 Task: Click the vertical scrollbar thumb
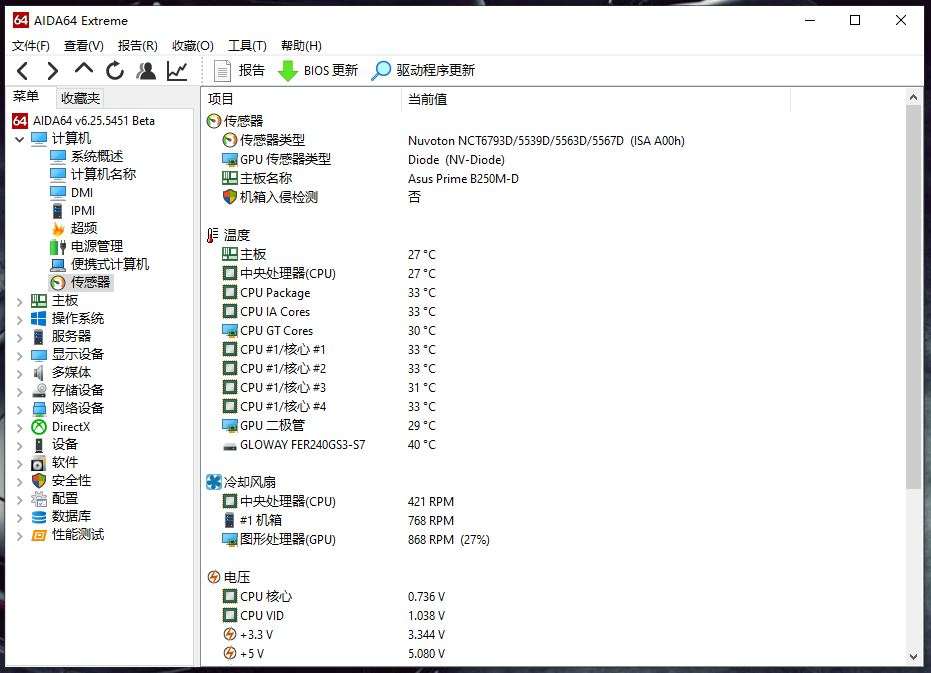click(x=913, y=297)
